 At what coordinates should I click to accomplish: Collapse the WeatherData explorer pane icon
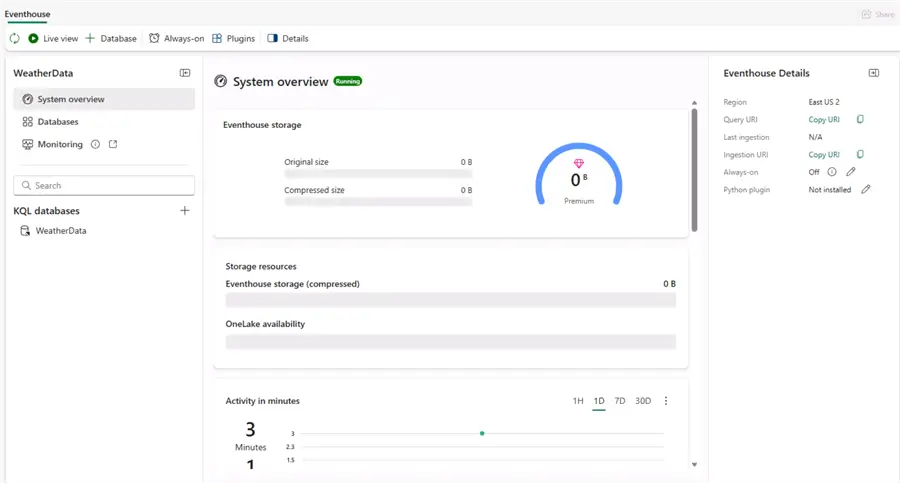coord(185,73)
